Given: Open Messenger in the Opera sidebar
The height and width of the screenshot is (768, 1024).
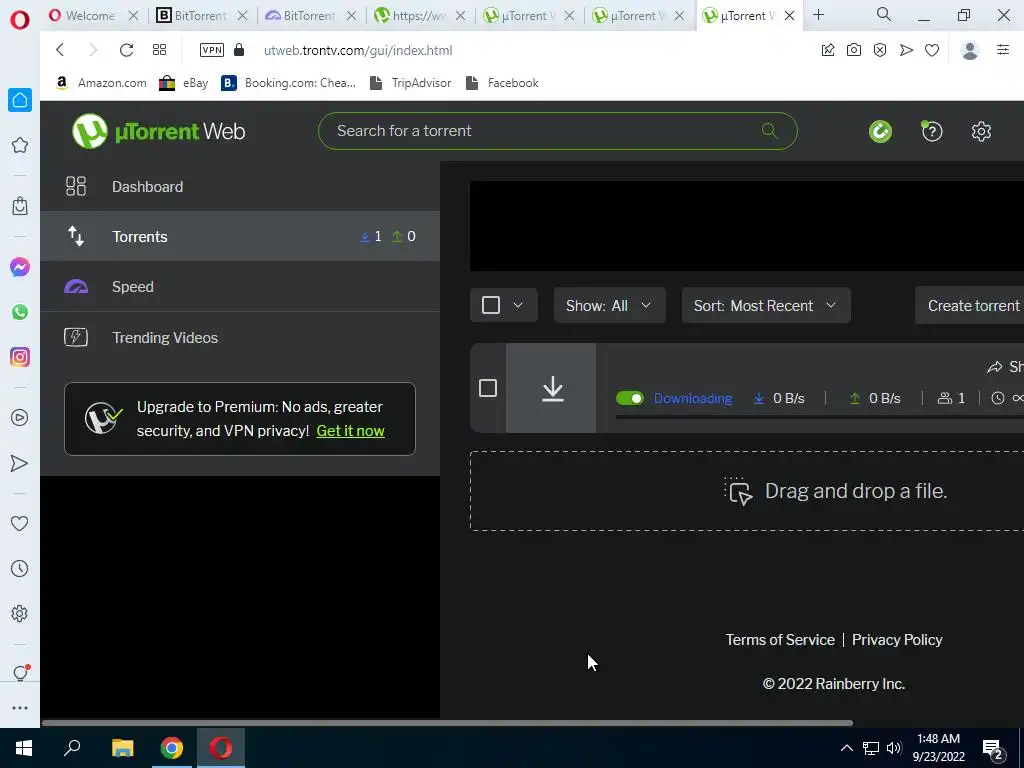Looking at the screenshot, I should click(20, 267).
